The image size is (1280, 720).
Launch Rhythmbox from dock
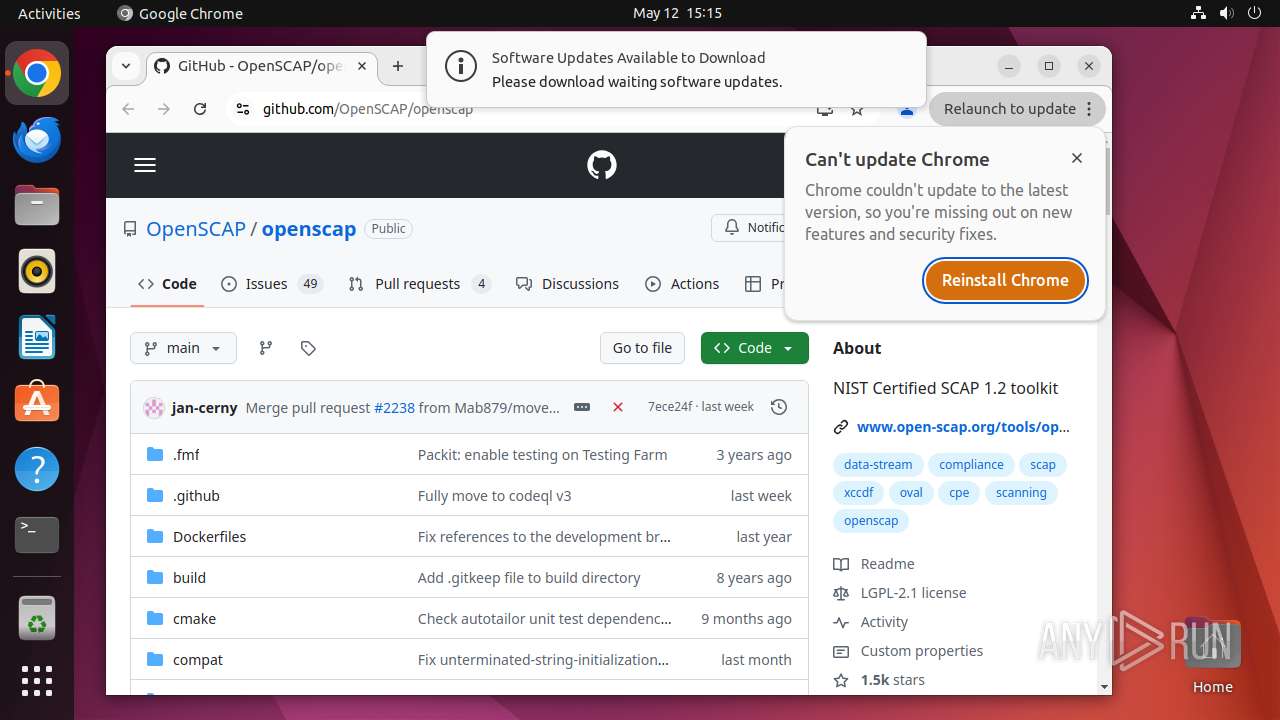pyautogui.click(x=37, y=271)
